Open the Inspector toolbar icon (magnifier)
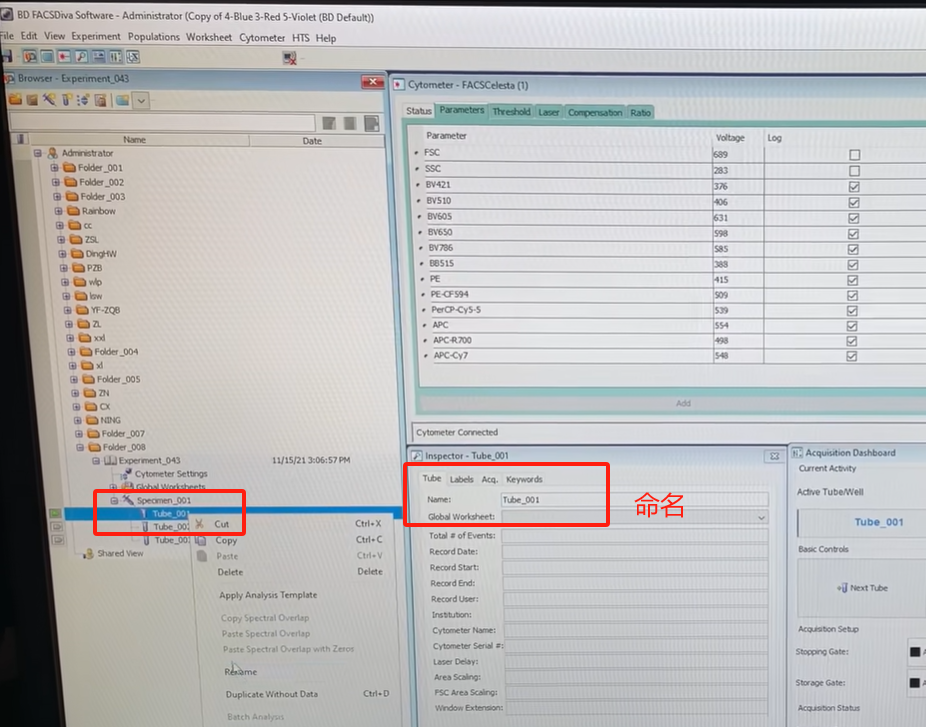This screenshot has height=727, width=926. (81, 57)
